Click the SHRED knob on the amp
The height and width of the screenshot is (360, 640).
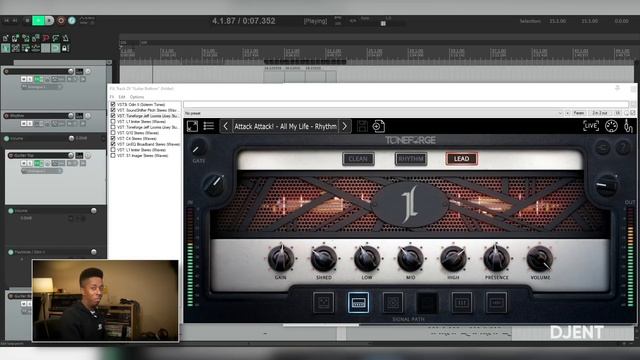[324, 258]
